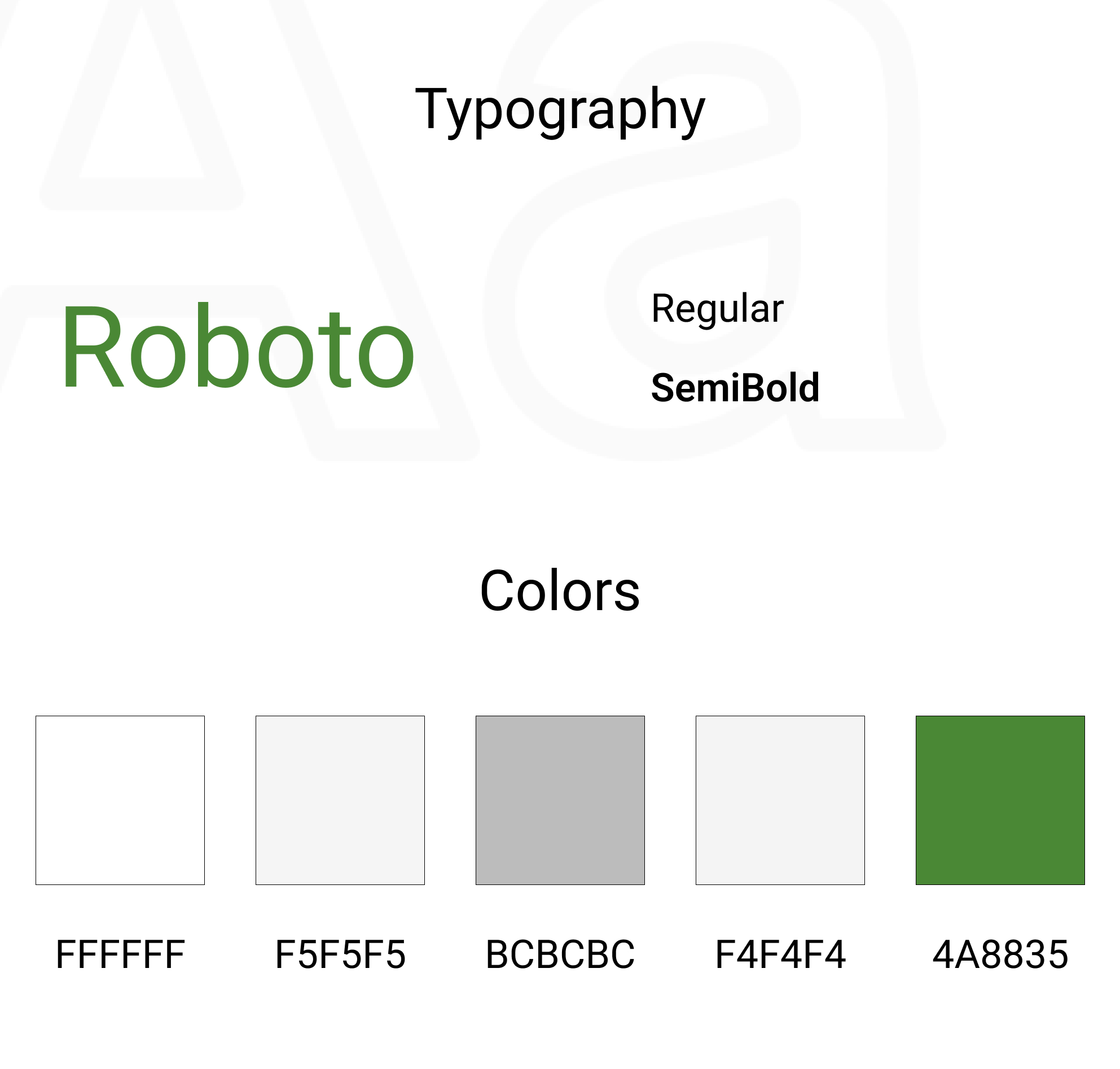Click the Colors section heading
Viewport: 1120px width, 1069px height.
(560, 591)
